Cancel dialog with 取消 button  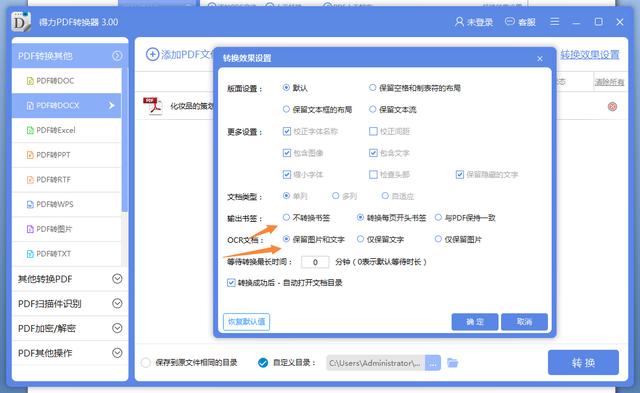[524, 322]
